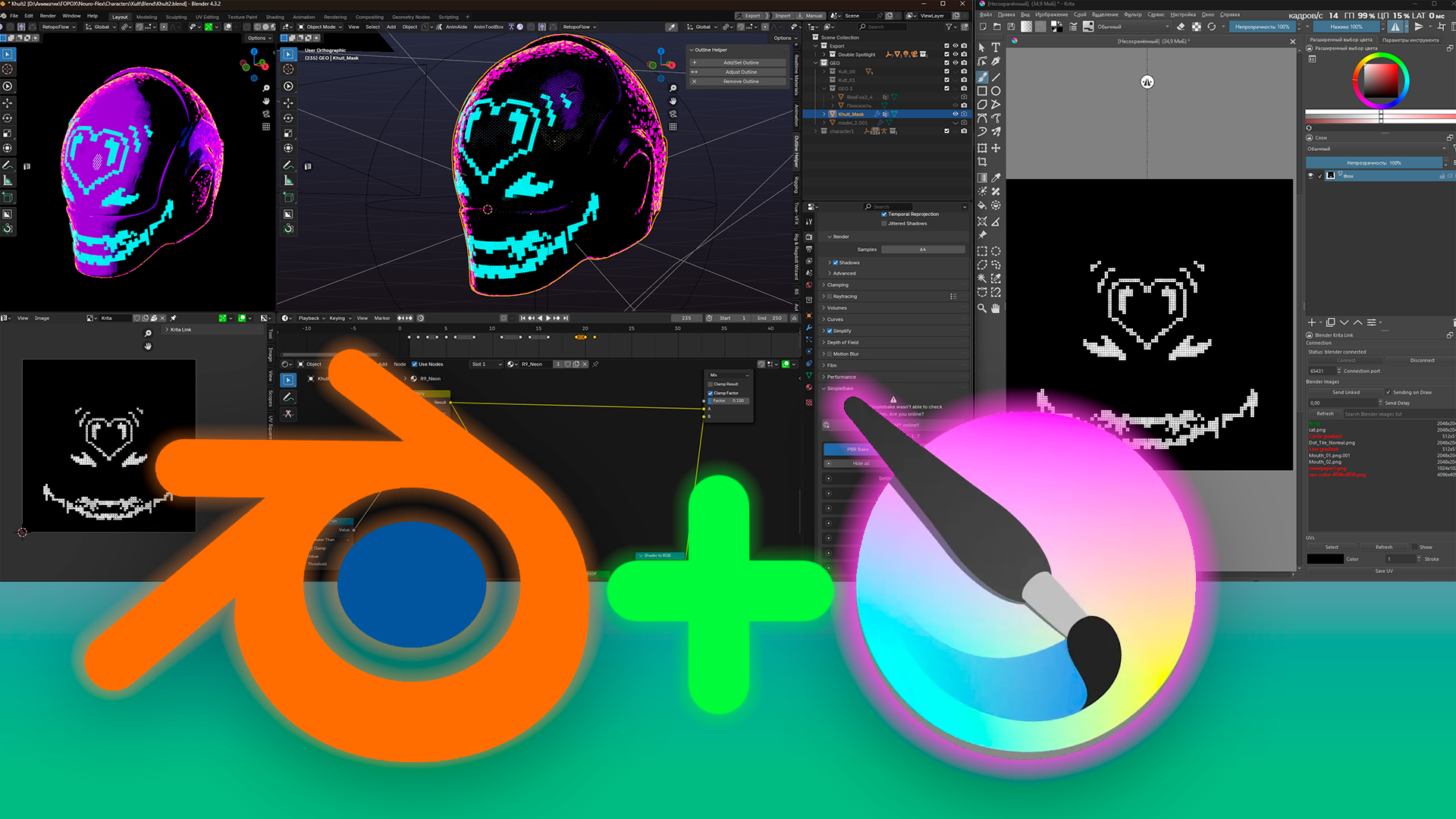Expand the character1 collection
This screenshot has width=1456, height=819.
pyautogui.click(x=816, y=131)
